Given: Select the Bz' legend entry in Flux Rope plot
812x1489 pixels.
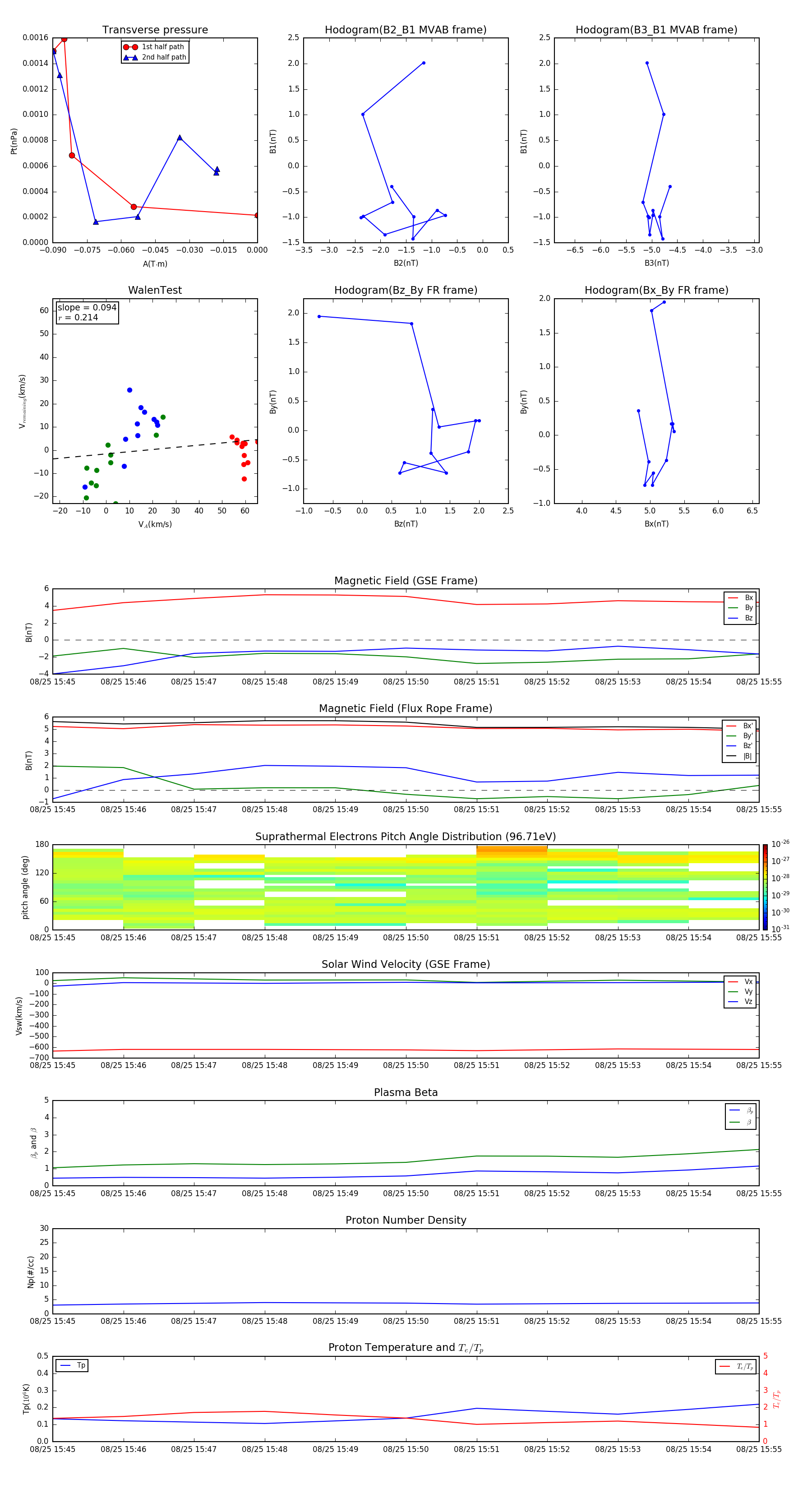Looking at the screenshot, I should [740, 746].
